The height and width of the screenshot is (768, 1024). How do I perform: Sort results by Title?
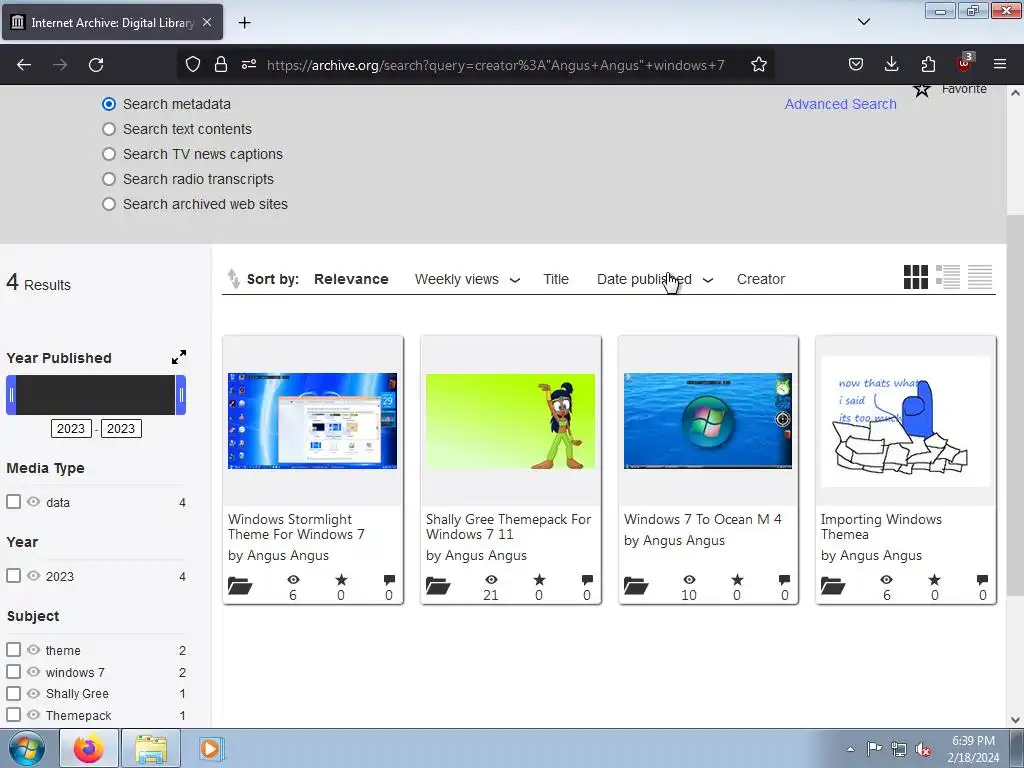click(x=556, y=279)
